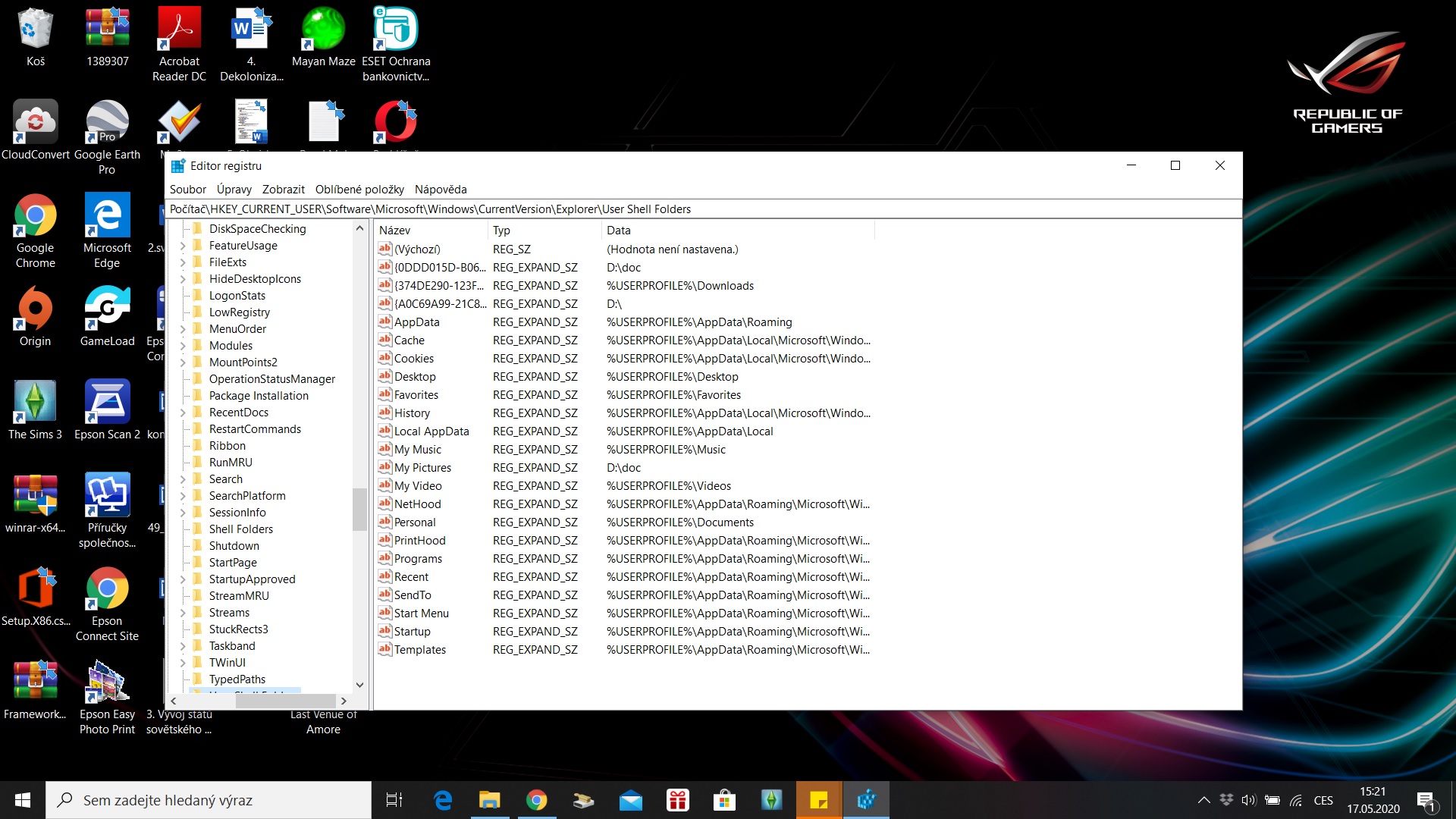Open Google Chrome desktop shortcut
Image resolution: width=1456 pixels, height=819 pixels.
pyautogui.click(x=35, y=216)
